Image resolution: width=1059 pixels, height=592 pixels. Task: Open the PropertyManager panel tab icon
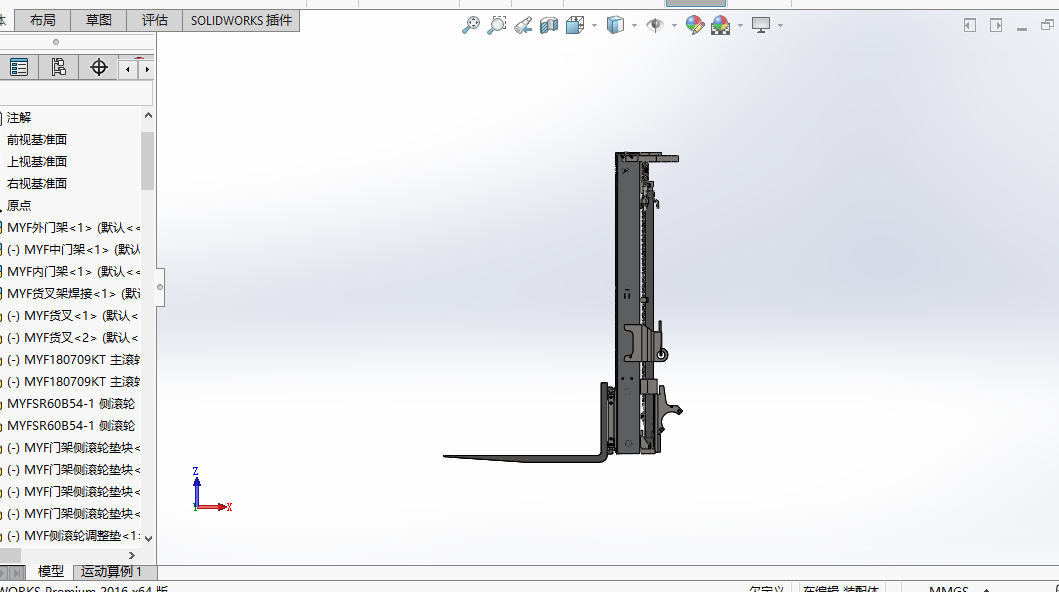point(19,67)
